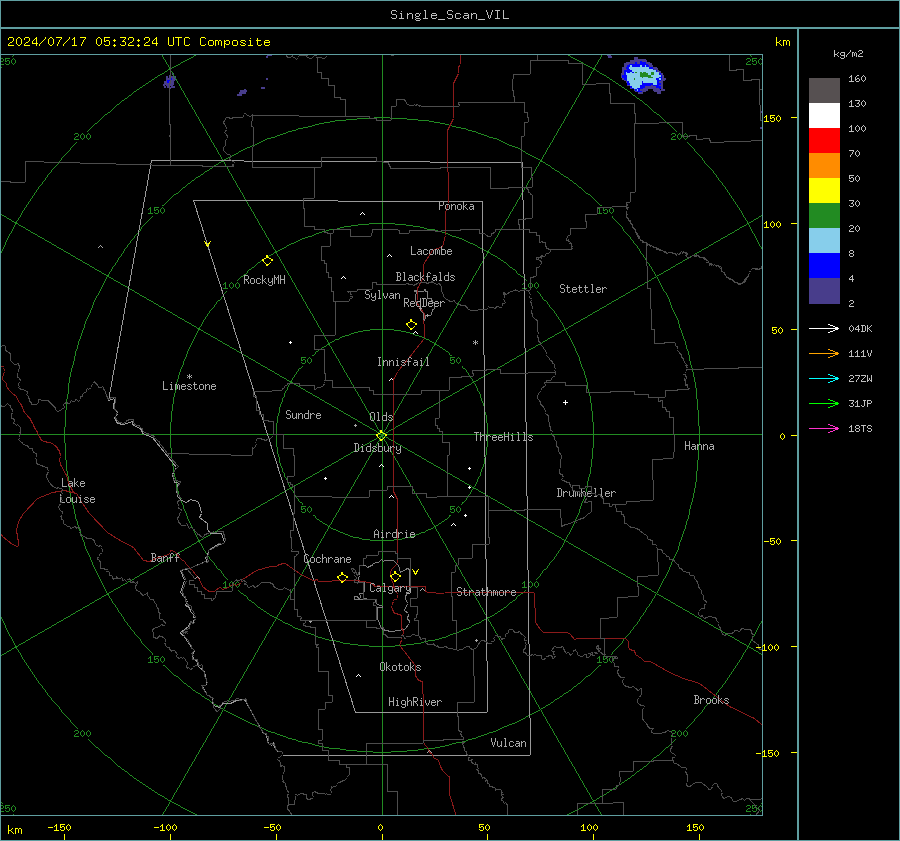
Task: Click the Sylvan label
Action: [x=382, y=295]
